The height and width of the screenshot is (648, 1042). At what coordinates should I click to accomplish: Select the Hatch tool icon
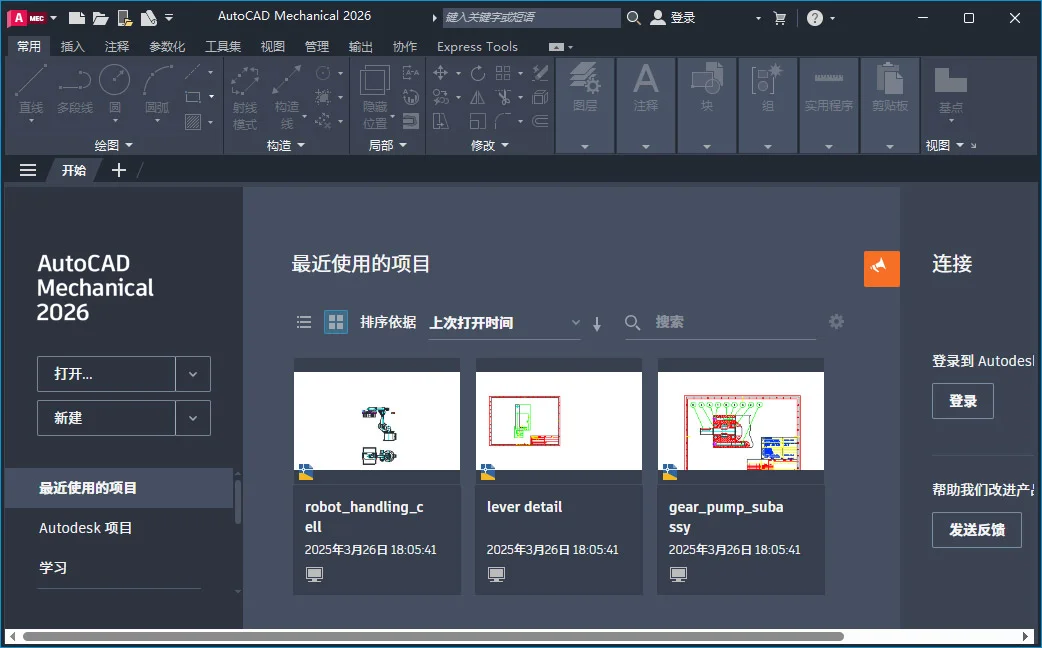pyautogui.click(x=193, y=122)
